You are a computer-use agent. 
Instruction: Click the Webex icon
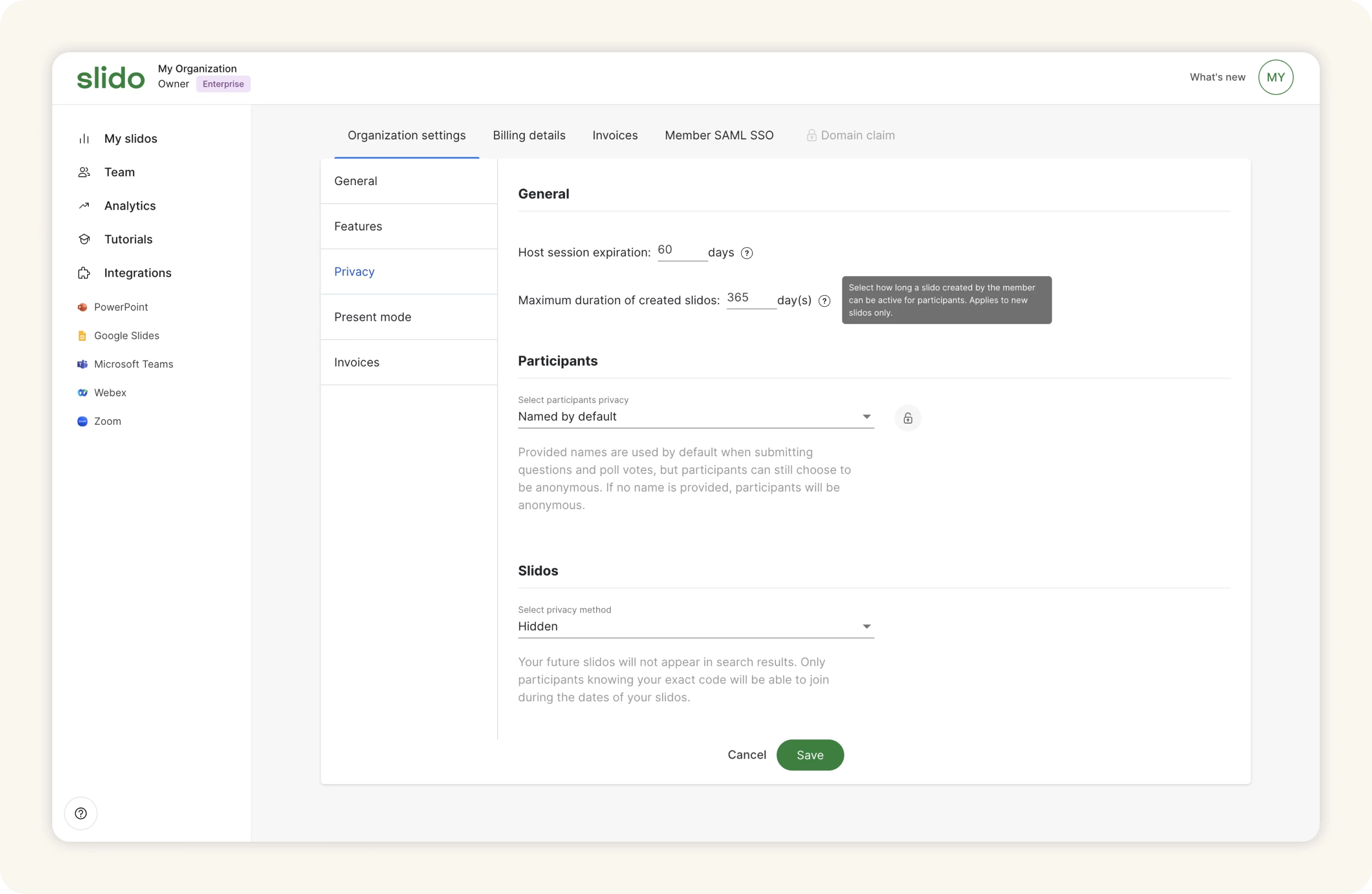click(82, 393)
